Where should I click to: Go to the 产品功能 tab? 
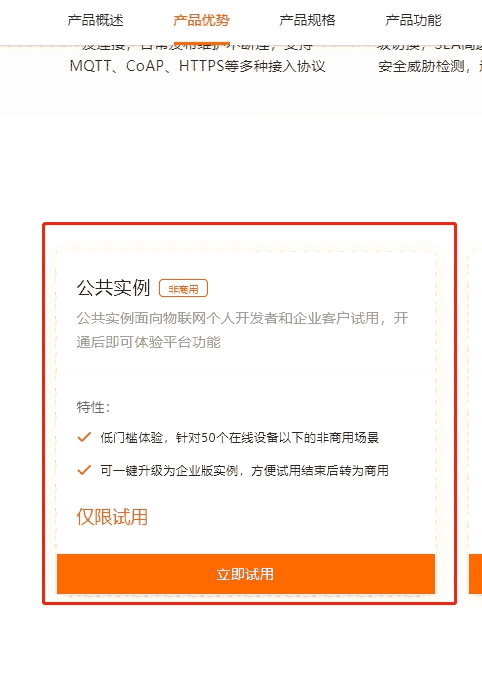(x=413, y=20)
